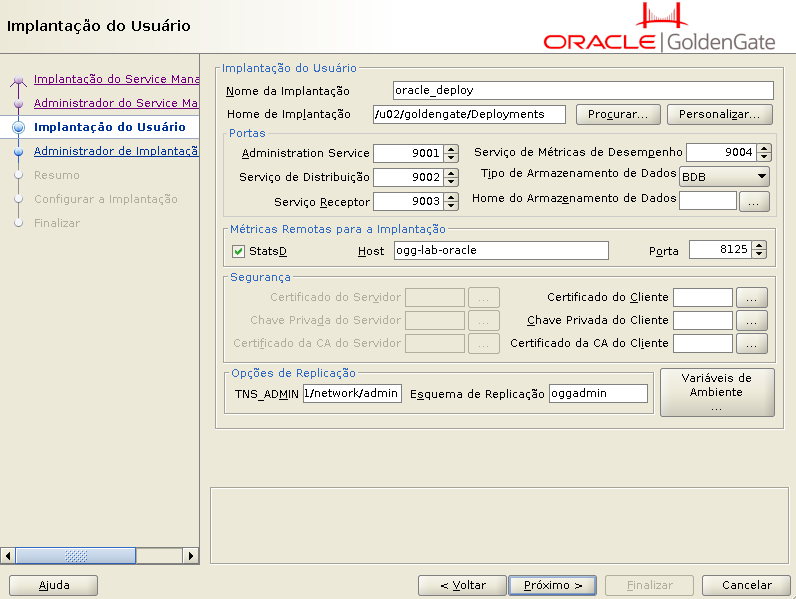Click the Certificado do Cliente field

coord(703,297)
